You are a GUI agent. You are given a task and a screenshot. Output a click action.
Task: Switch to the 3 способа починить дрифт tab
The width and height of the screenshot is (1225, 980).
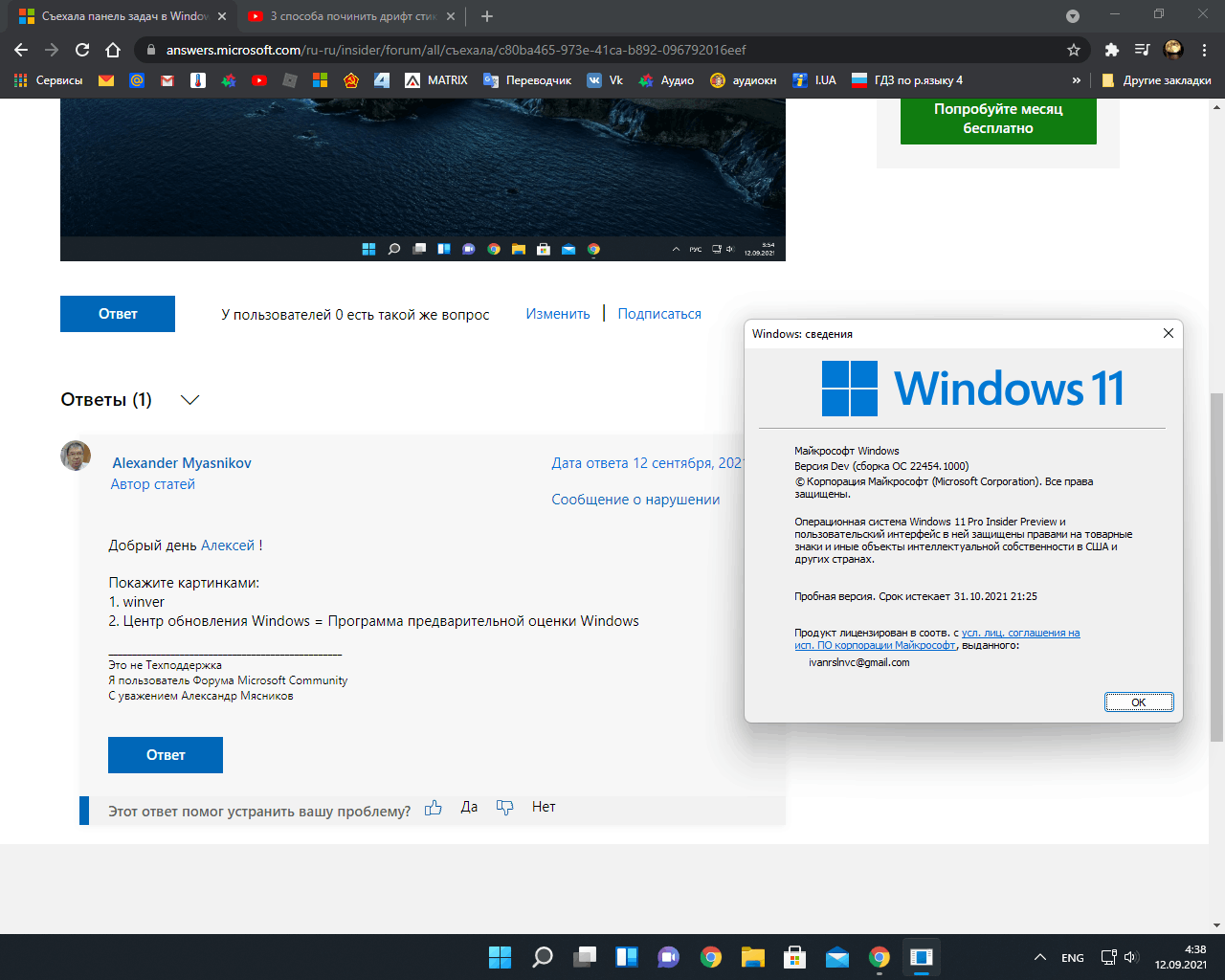point(350,16)
